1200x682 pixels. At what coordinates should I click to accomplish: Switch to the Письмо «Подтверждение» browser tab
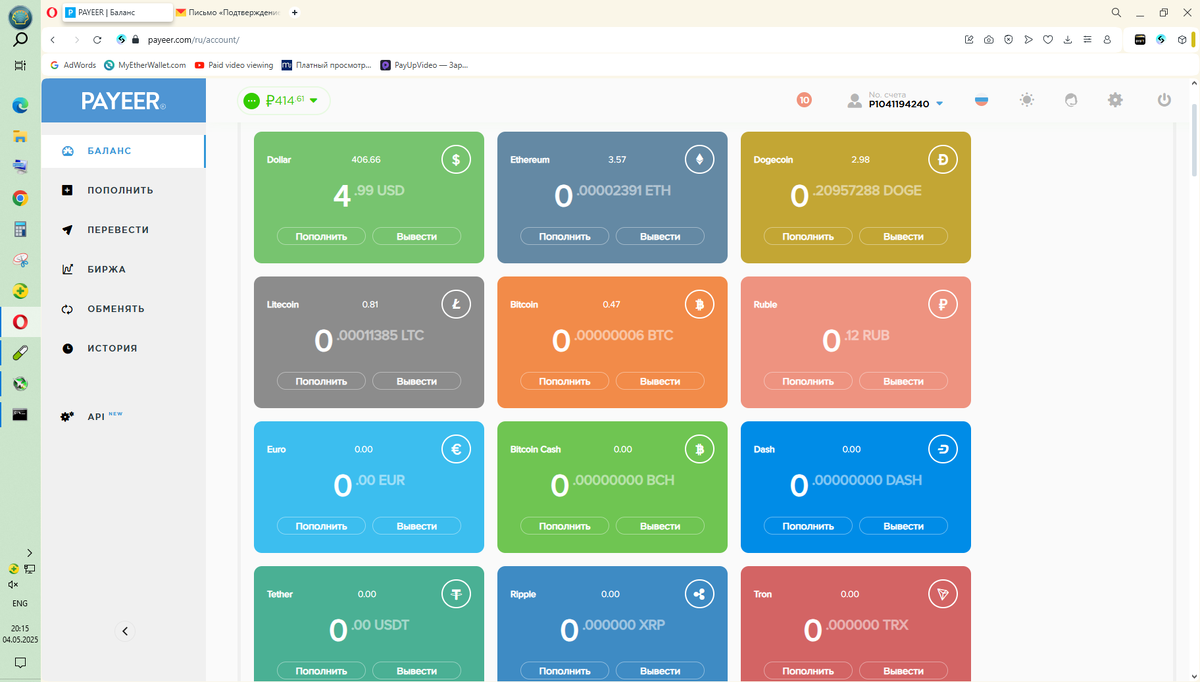(x=229, y=12)
